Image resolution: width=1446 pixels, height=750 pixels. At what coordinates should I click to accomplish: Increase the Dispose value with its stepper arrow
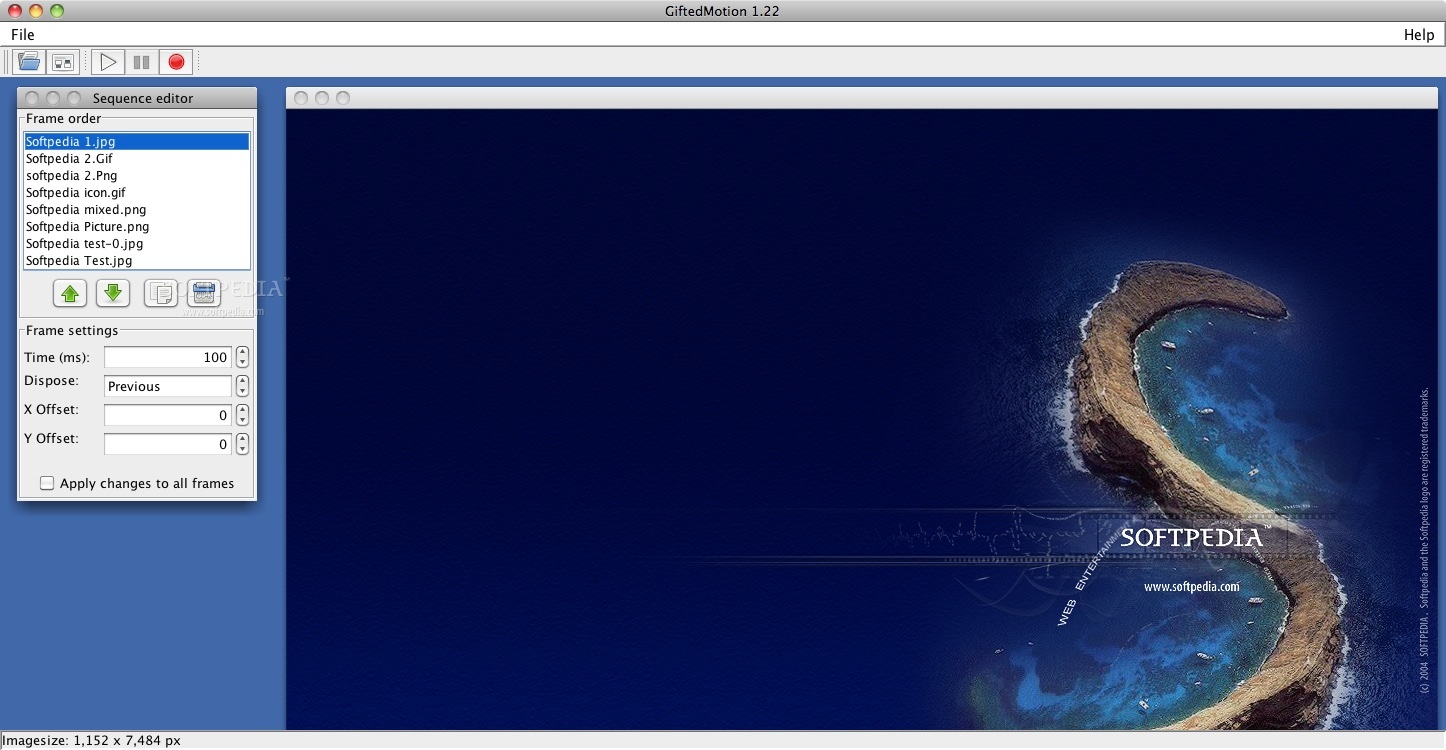point(242,381)
